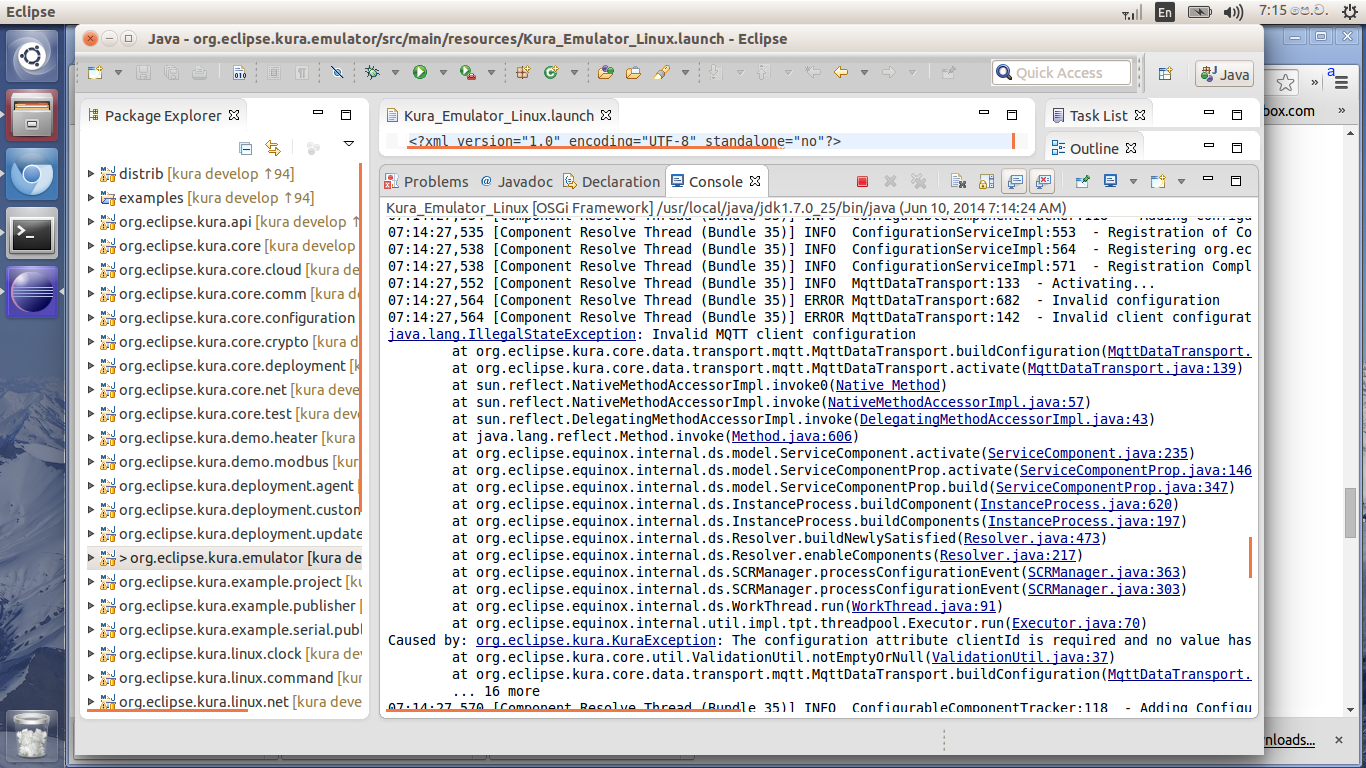Screen dimensions: 1366x768
Task: Expand org.eclipse.kura.emulator project node
Action: coord(92,558)
